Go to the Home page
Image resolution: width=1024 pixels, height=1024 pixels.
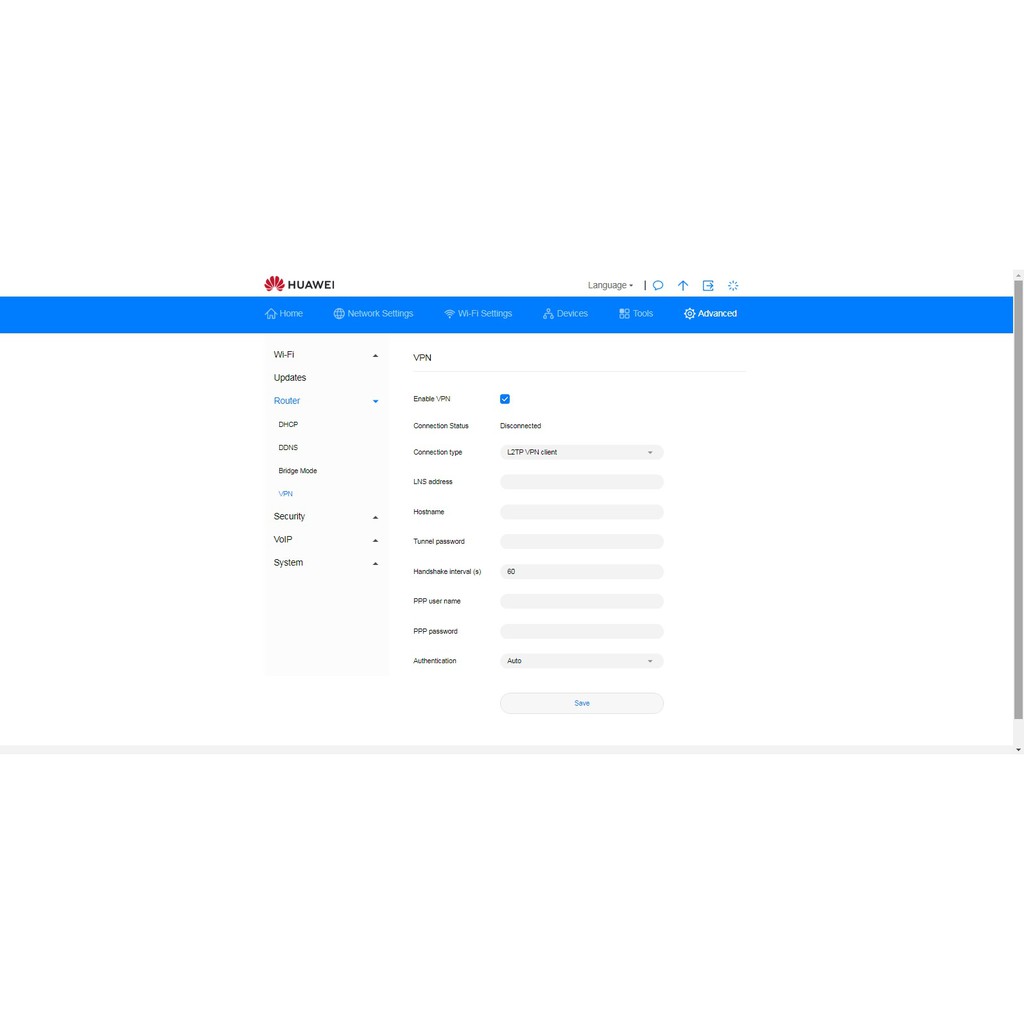(x=284, y=314)
